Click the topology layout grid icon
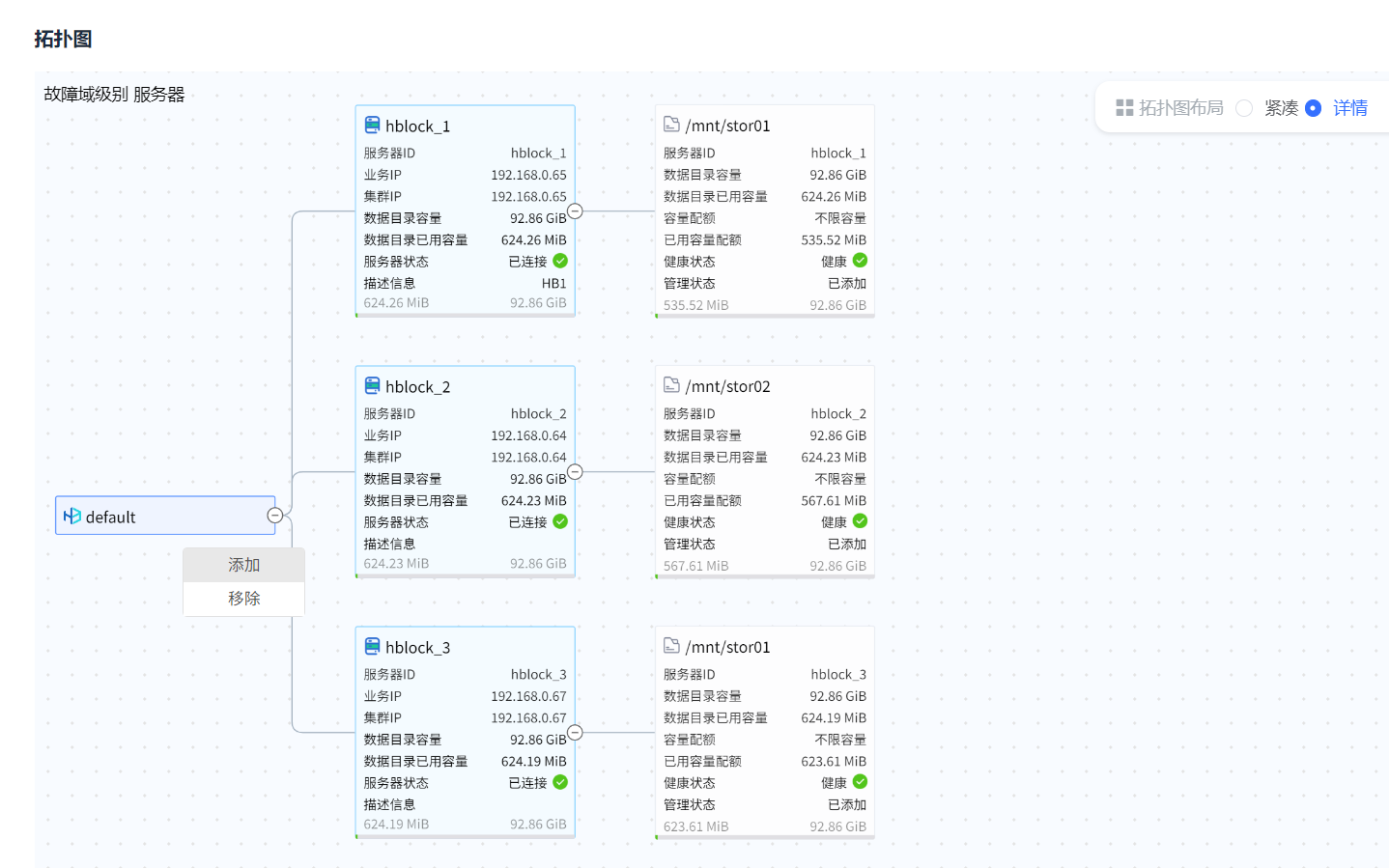The height and width of the screenshot is (868, 1389). 1124,108
